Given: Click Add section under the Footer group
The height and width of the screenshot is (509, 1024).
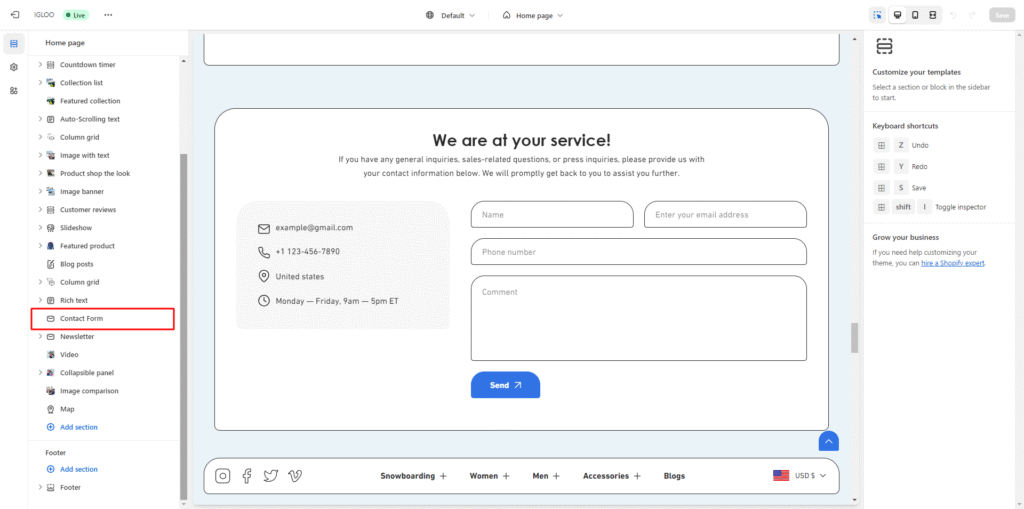Looking at the screenshot, I should click(78, 469).
